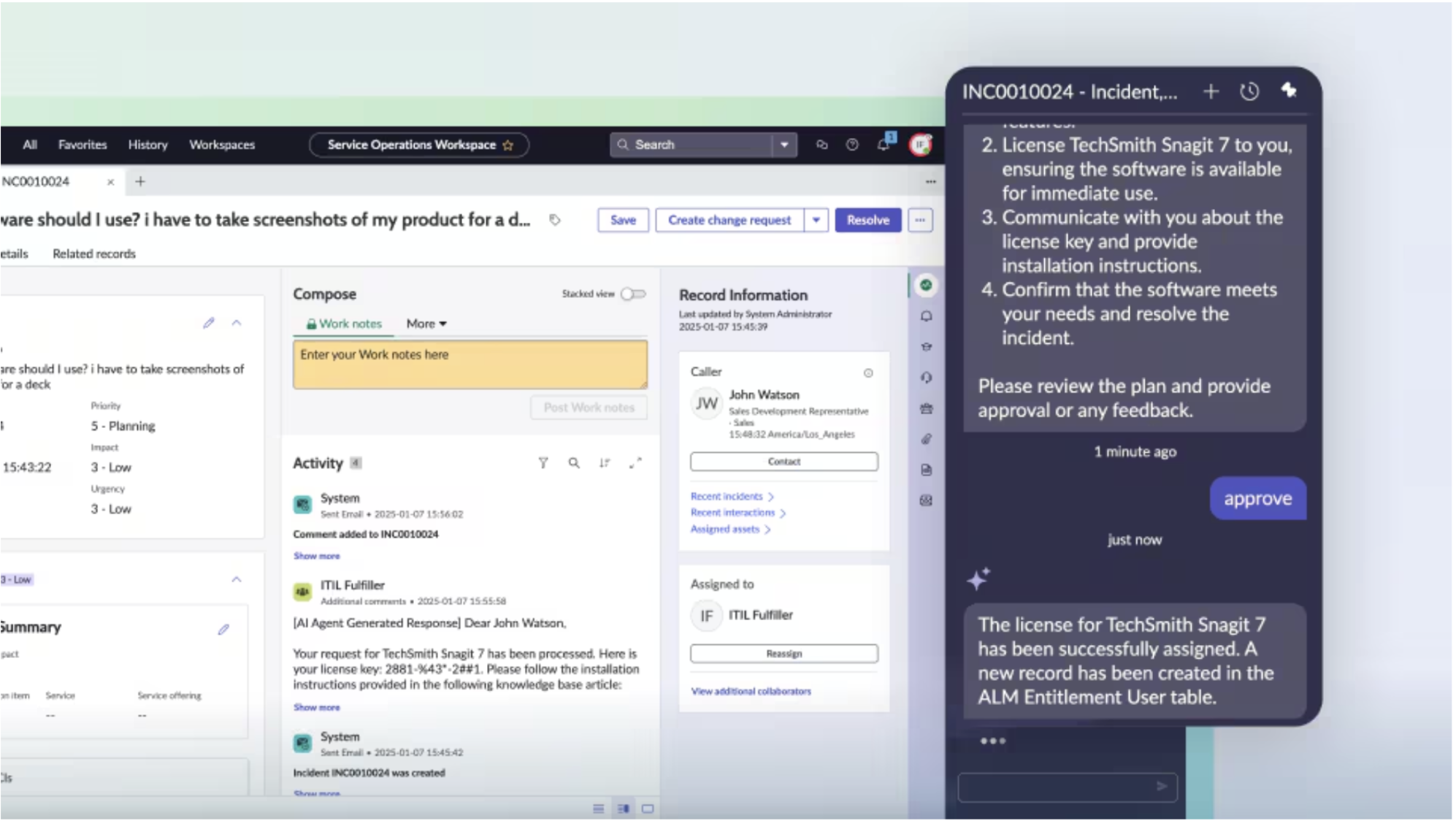
Task: Open the more actions ellipsis beside Resolve
Action: click(x=920, y=220)
